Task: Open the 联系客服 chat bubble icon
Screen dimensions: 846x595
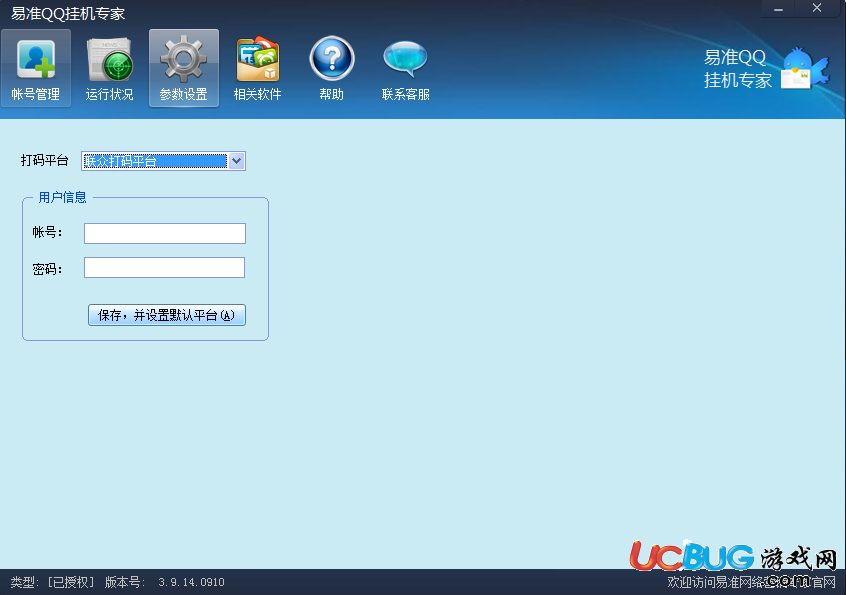Action: coord(405,69)
